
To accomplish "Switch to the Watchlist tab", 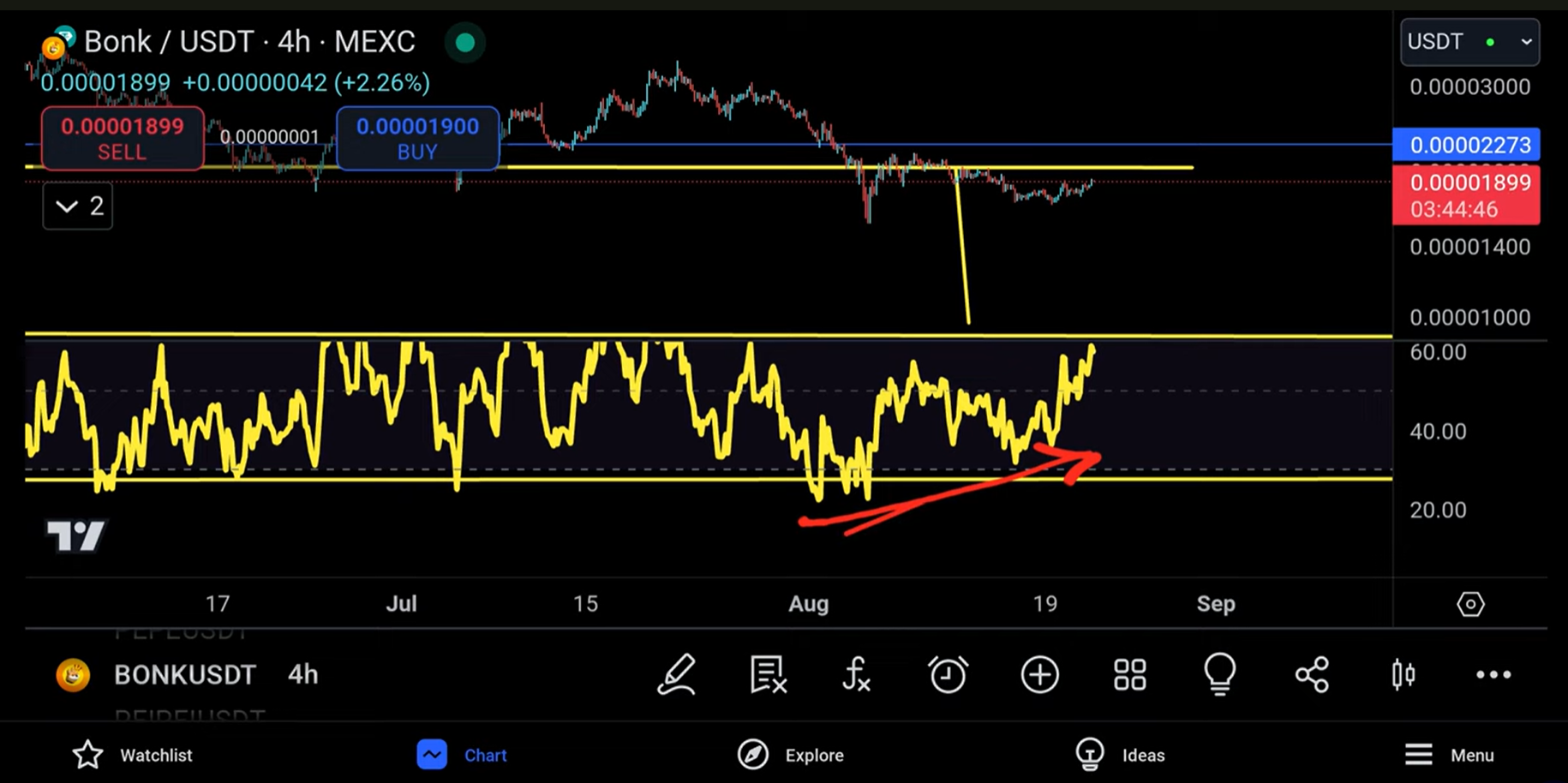I will tap(132, 755).
